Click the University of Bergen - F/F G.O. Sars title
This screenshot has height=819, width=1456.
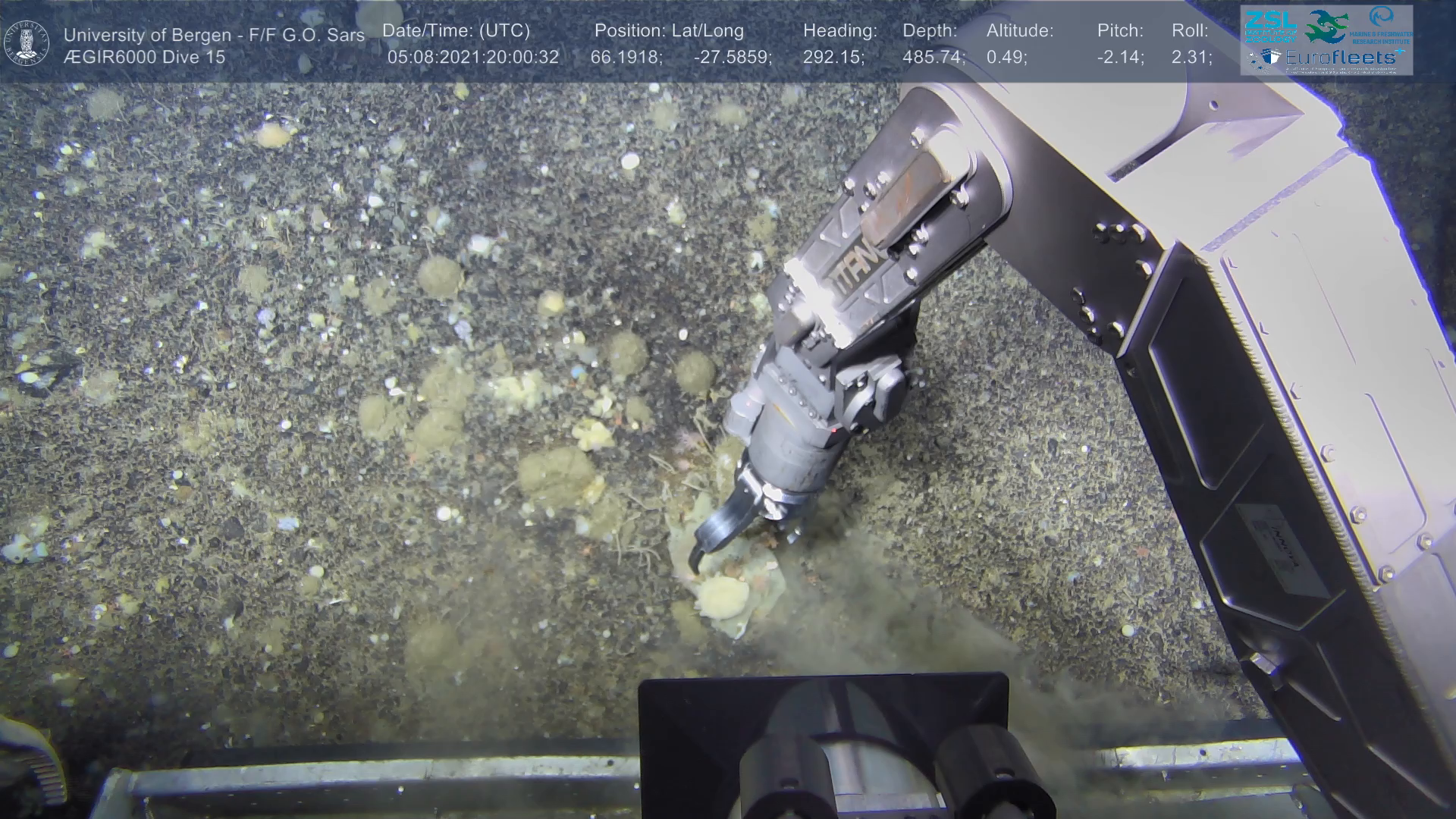(x=214, y=35)
